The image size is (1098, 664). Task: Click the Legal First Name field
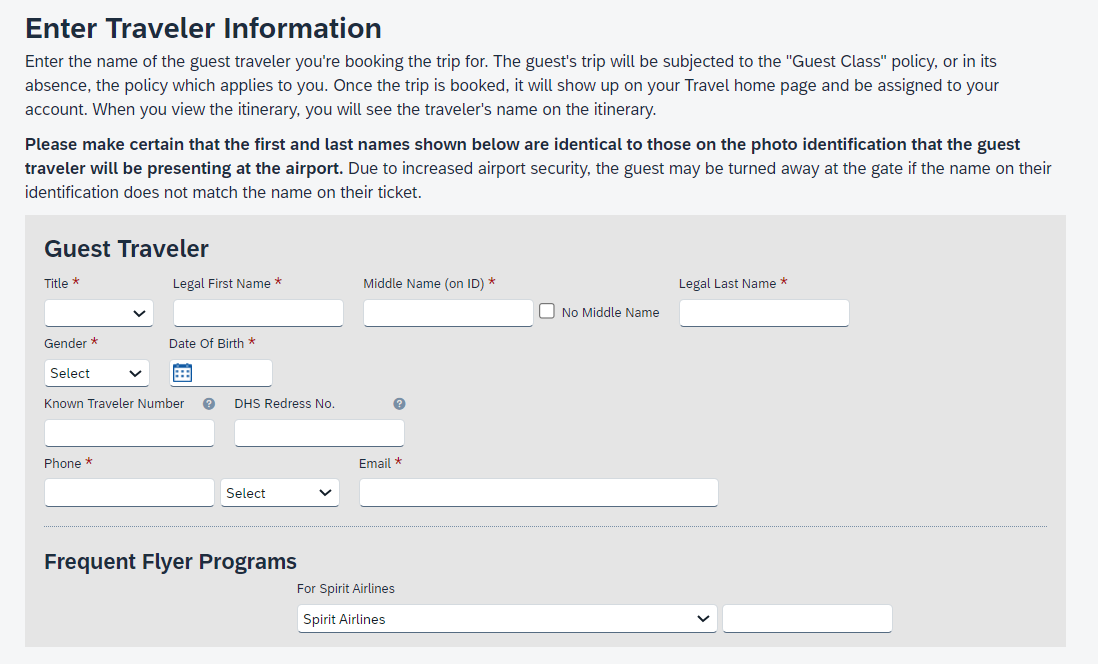pos(258,313)
